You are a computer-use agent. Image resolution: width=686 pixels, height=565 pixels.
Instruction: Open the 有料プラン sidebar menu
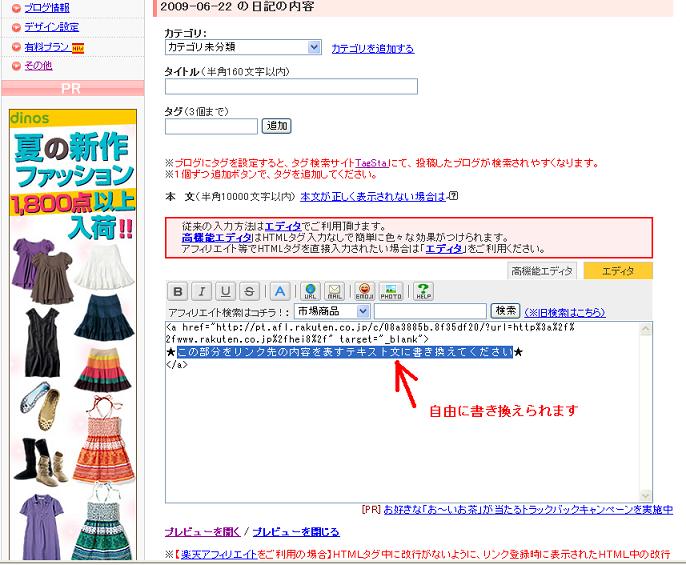[47, 47]
